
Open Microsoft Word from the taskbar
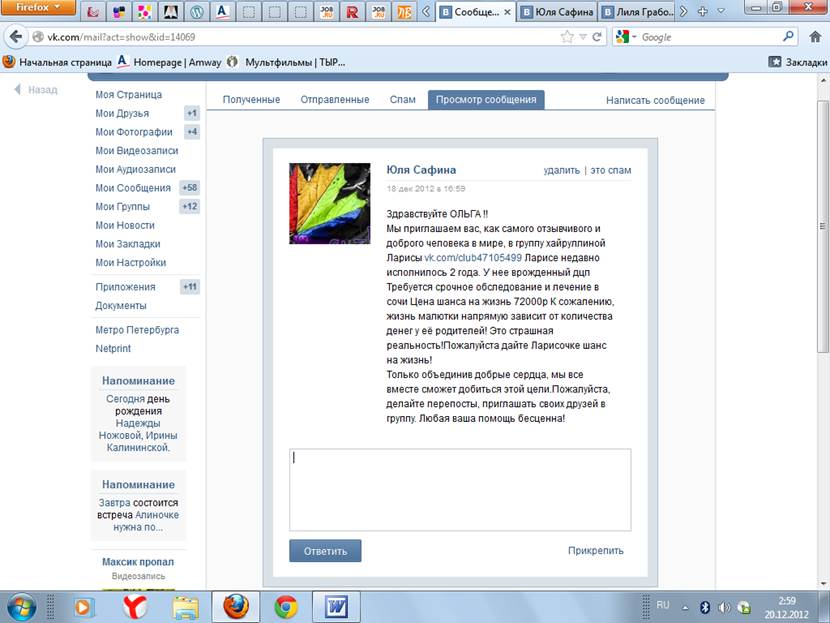coord(337,607)
